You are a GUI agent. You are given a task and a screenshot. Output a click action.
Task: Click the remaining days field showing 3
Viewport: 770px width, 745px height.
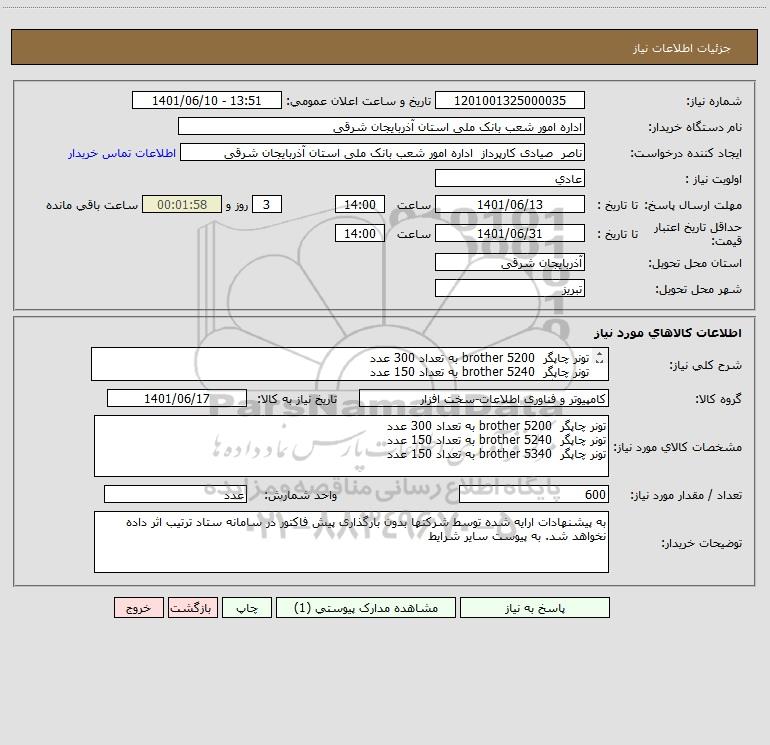267,204
